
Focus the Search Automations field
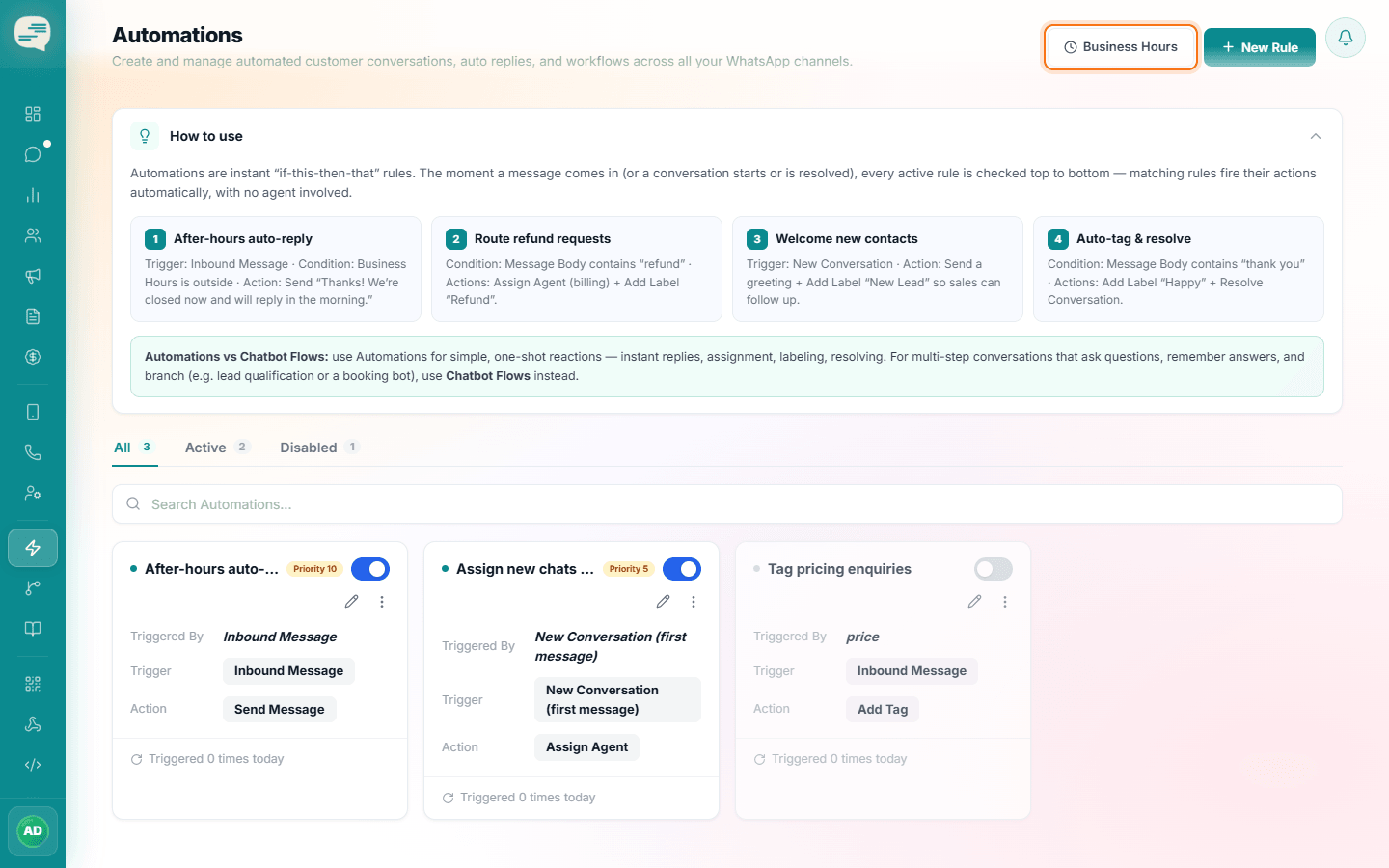coord(727,504)
